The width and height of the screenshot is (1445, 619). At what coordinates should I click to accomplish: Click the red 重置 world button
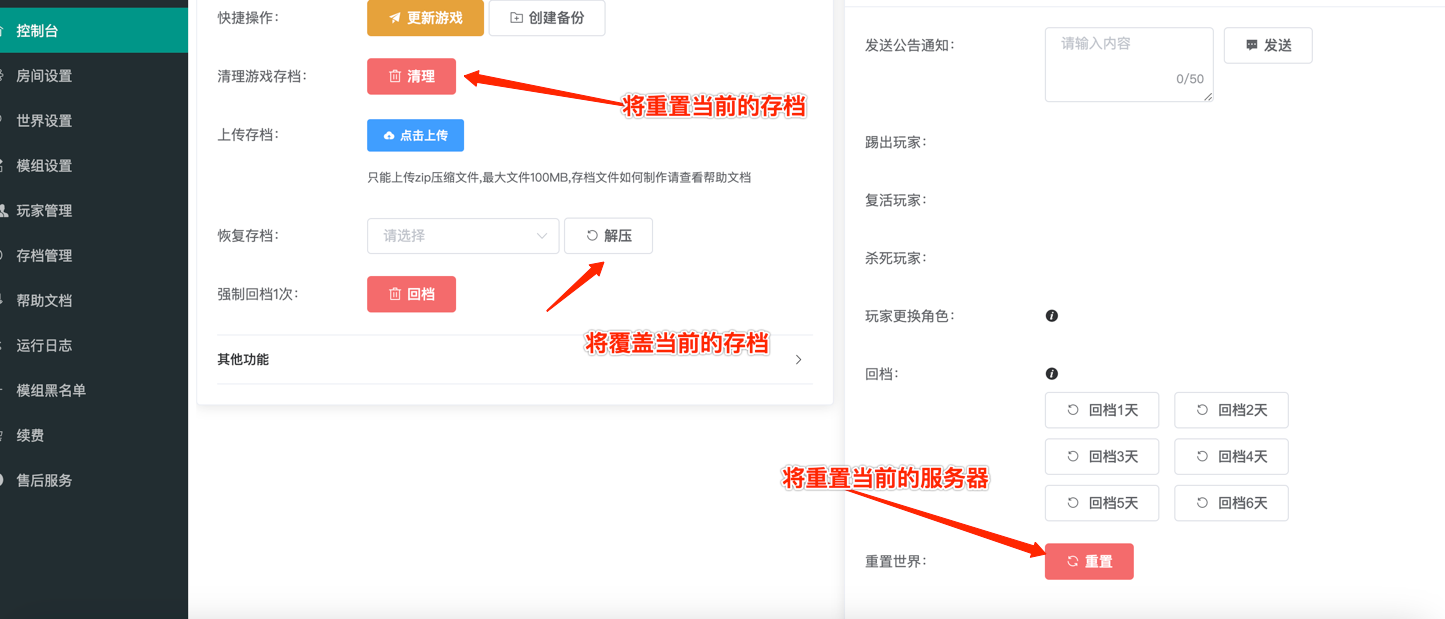(x=1088, y=561)
